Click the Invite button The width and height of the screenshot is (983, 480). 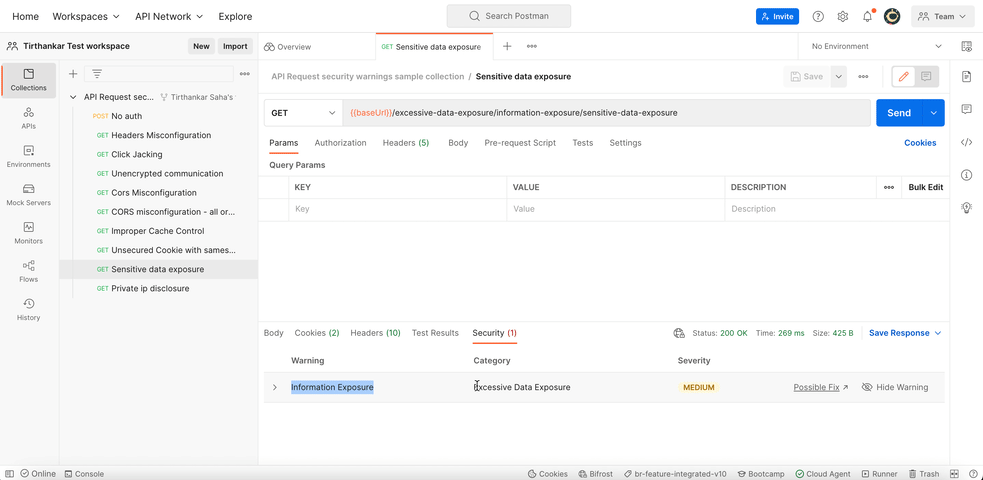coord(777,16)
